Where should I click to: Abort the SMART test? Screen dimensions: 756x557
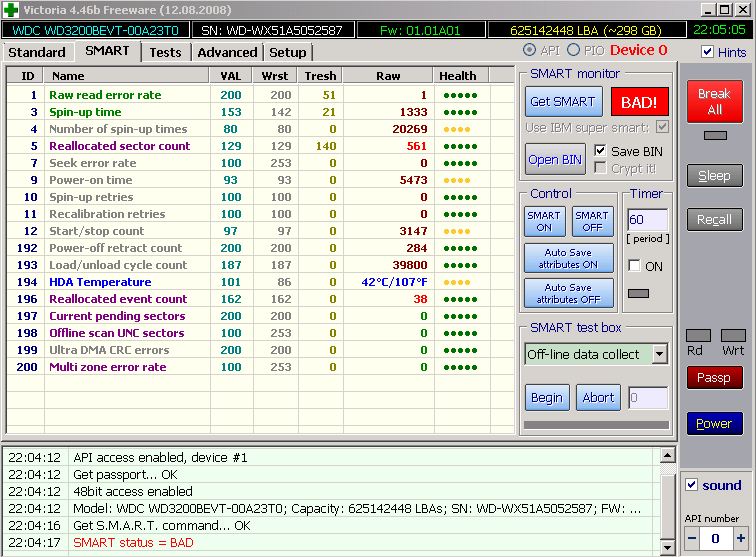click(x=598, y=398)
